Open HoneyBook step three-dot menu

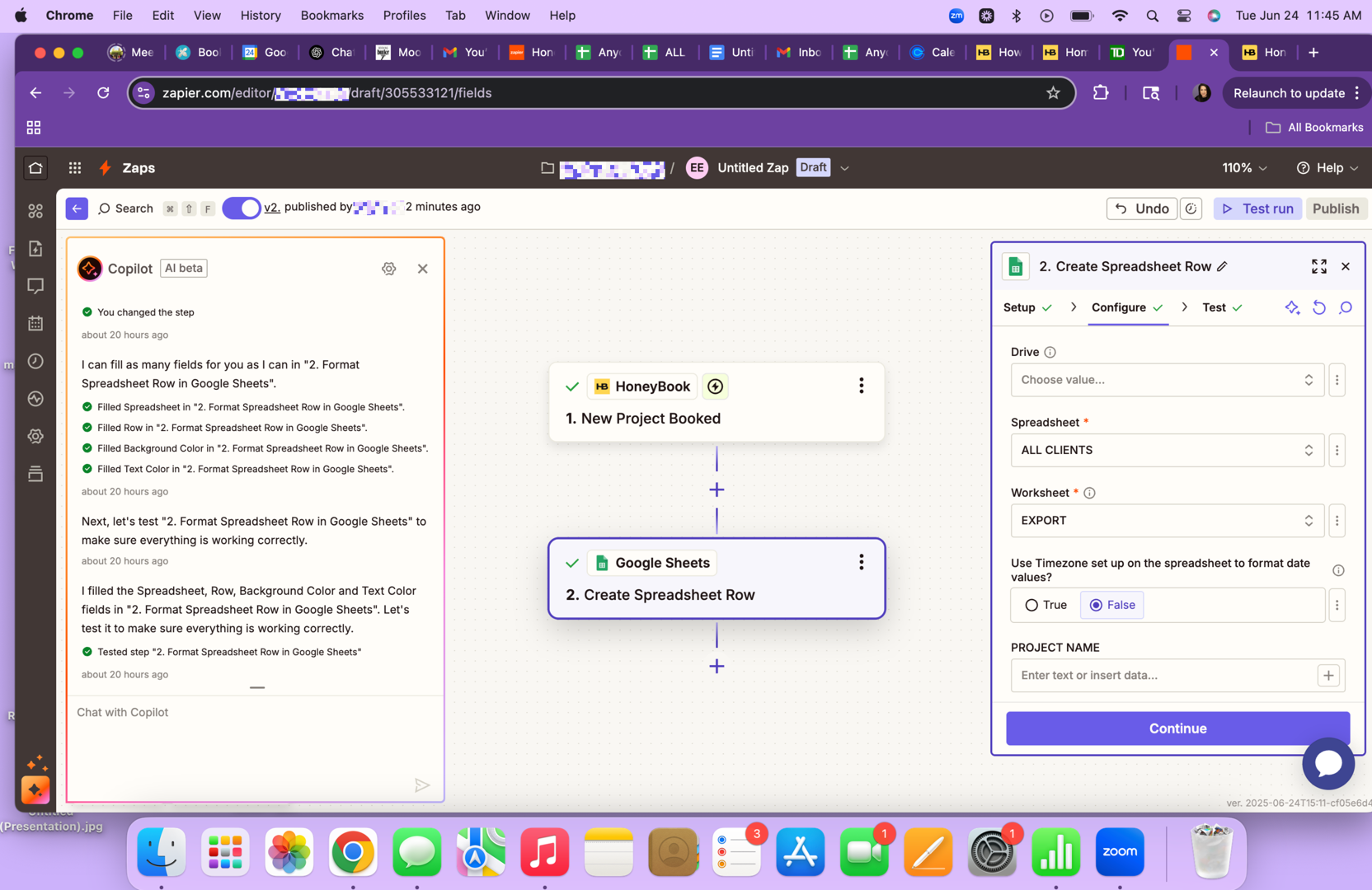(862, 386)
